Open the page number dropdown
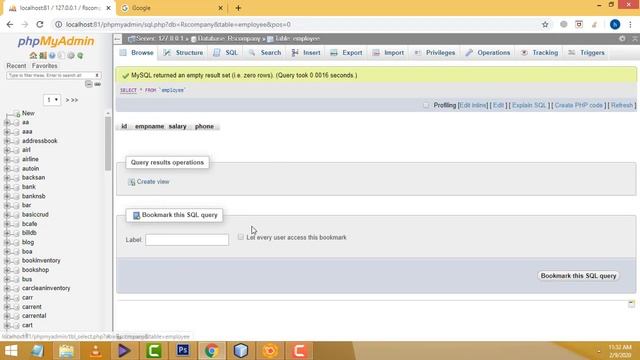The height and width of the screenshot is (360, 640). [52, 100]
